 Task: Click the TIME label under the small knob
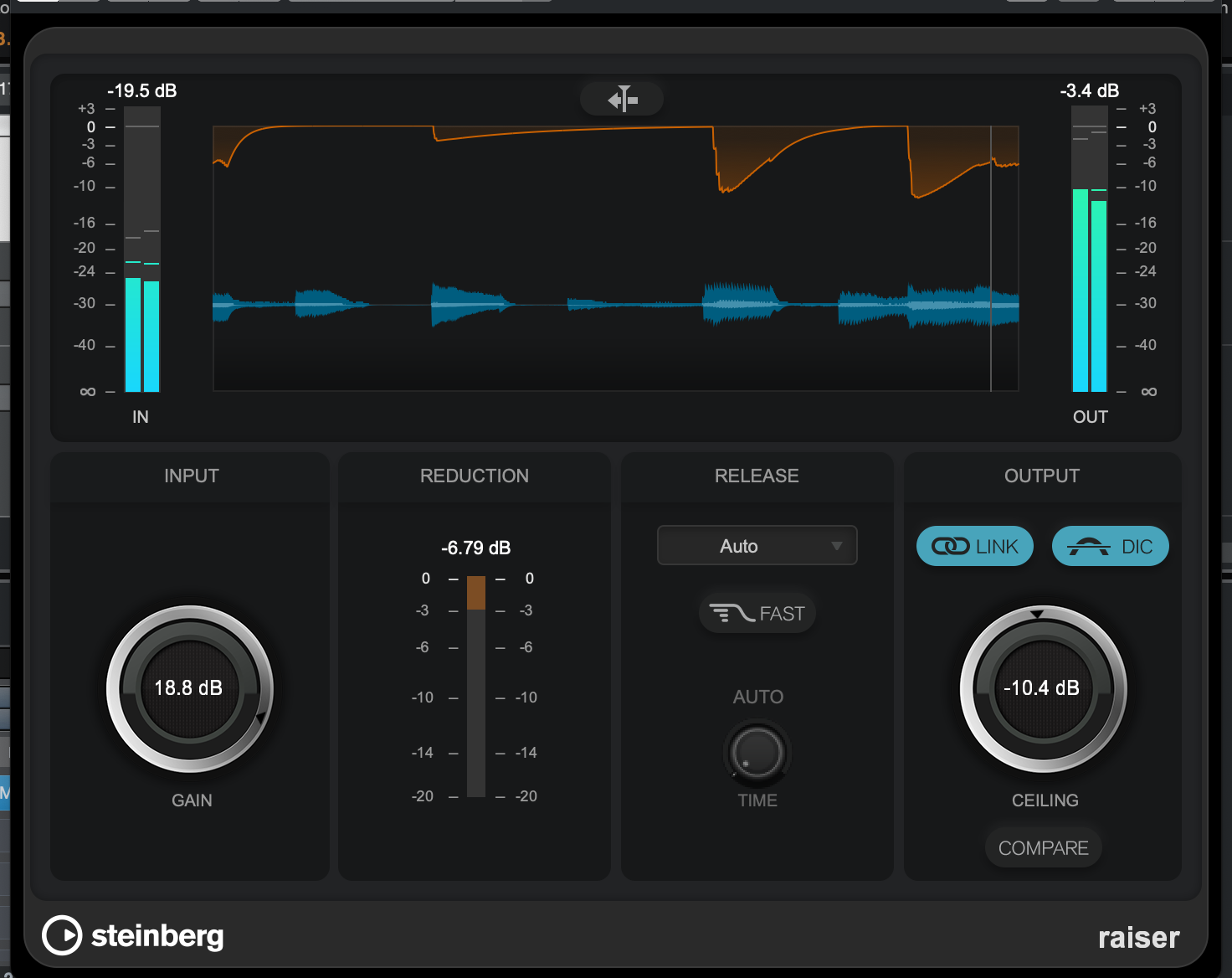point(757,800)
